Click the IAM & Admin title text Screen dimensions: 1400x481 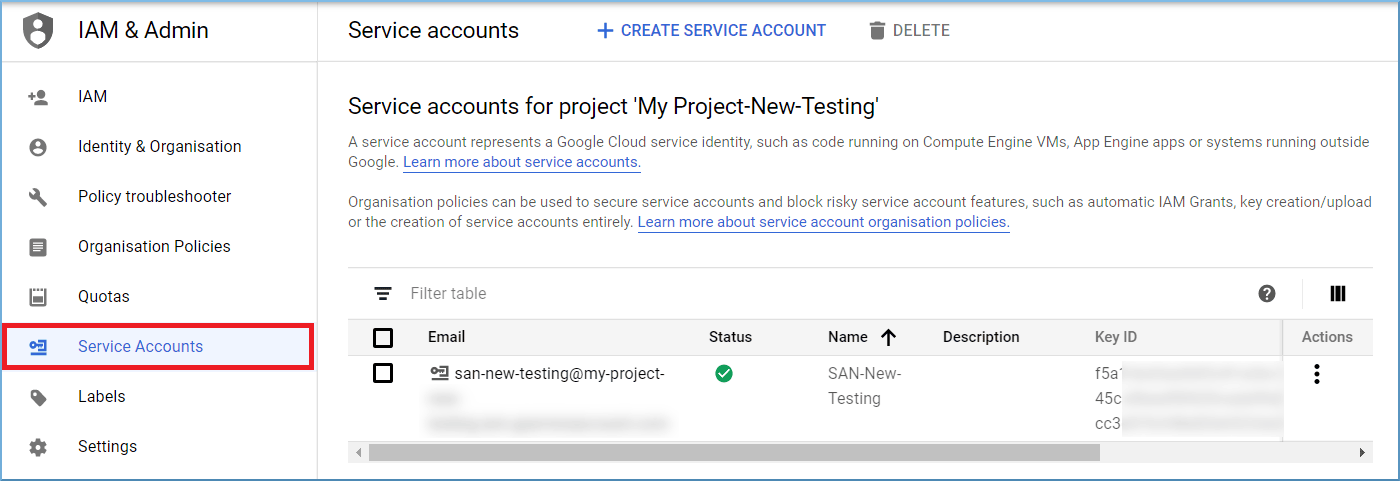tap(143, 31)
